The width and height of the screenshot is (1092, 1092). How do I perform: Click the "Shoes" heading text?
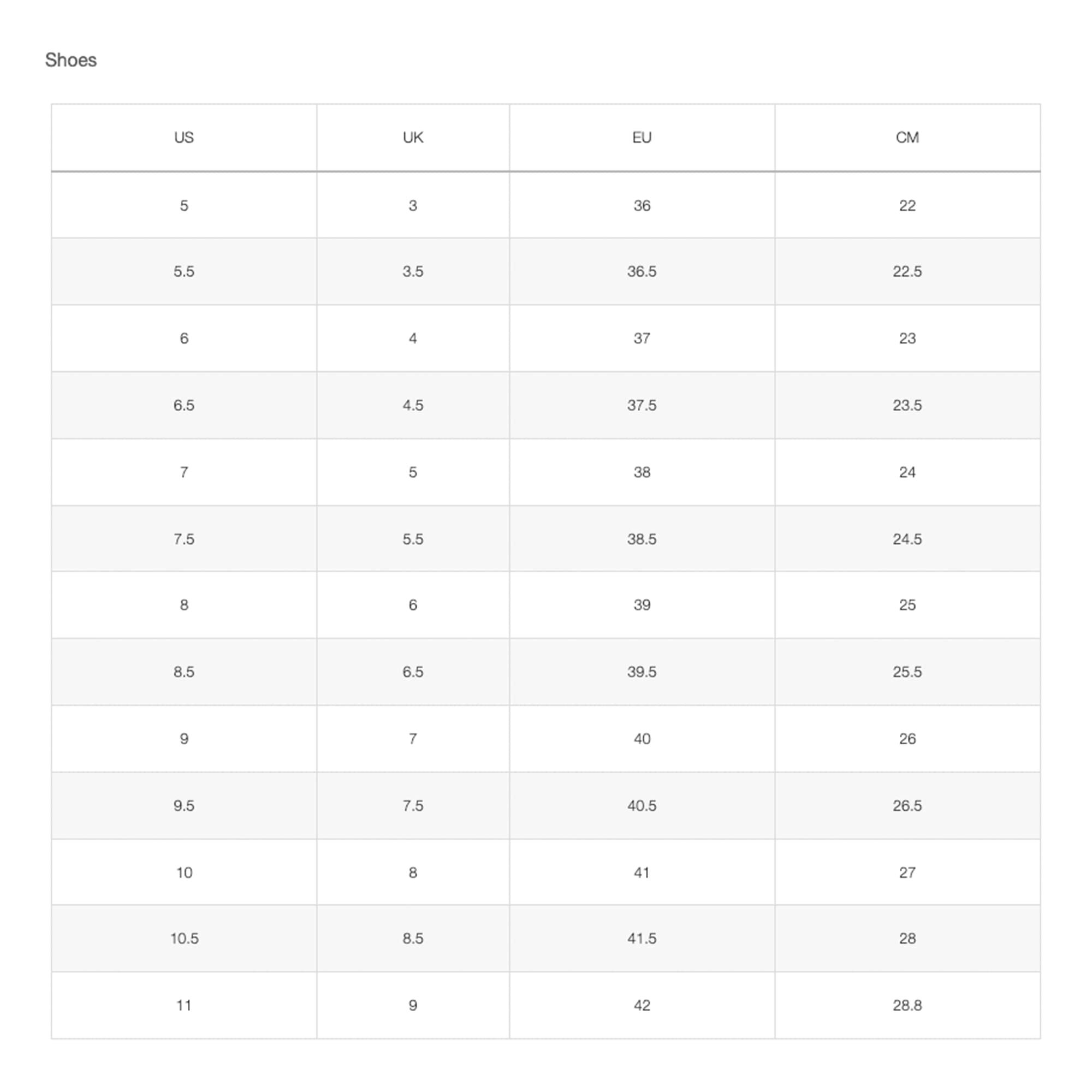pos(70,60)
